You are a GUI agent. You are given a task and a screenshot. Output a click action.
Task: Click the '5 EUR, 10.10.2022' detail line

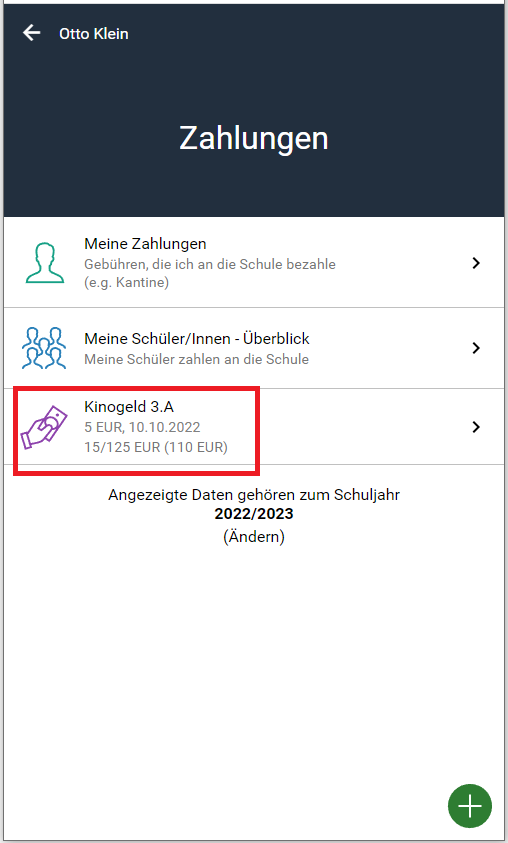pyautogui.click(x=142, y=427)
